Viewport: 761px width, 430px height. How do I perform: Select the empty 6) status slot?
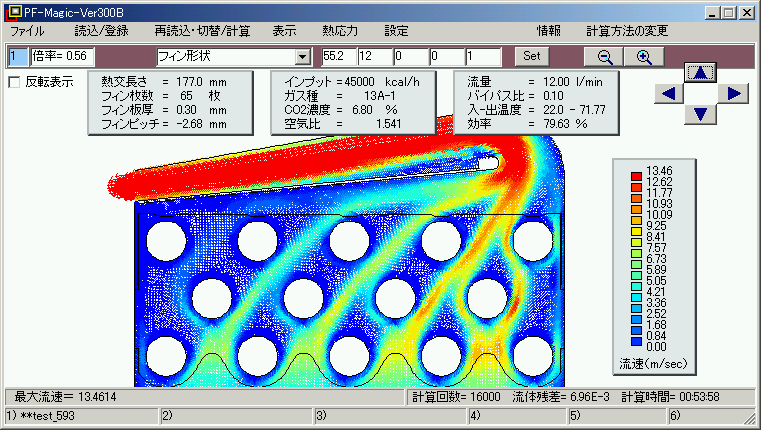[x=706, y=416]
